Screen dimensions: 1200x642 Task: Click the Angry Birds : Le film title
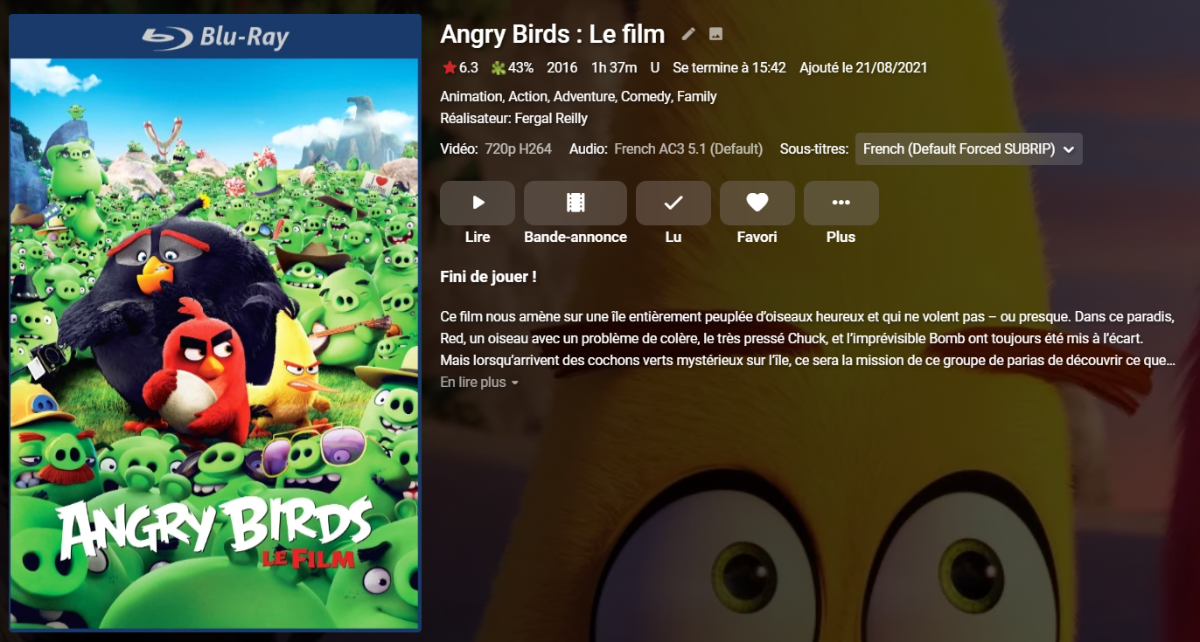[552, 34]
